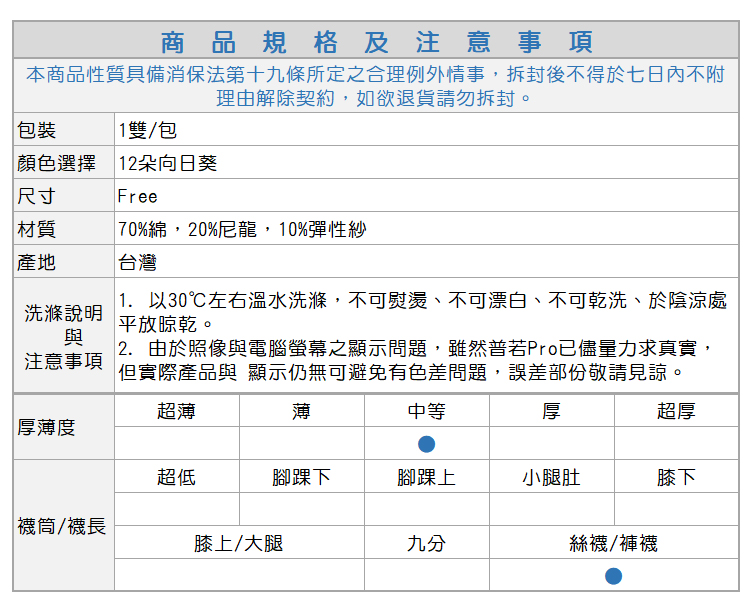The height and width of the screenshot is (614, 750).
Task: Select the 超厚 thickness column header
Action: coord(676,411)
